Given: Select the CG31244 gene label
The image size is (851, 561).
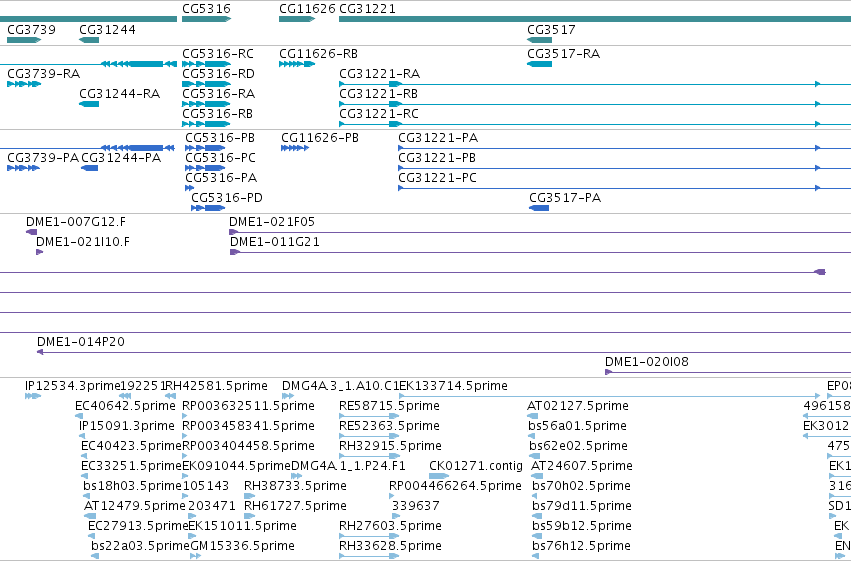Looking at the screenshot, I should (x=107, y=29).
